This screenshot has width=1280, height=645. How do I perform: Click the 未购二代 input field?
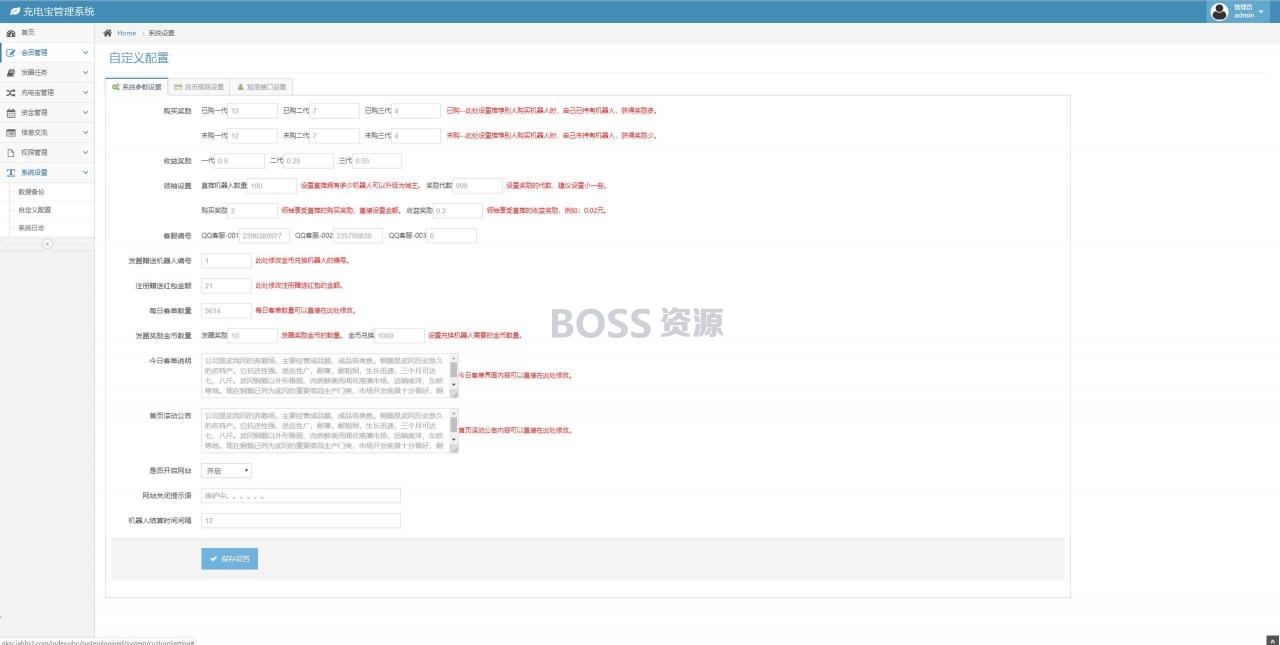pos(334,135)
